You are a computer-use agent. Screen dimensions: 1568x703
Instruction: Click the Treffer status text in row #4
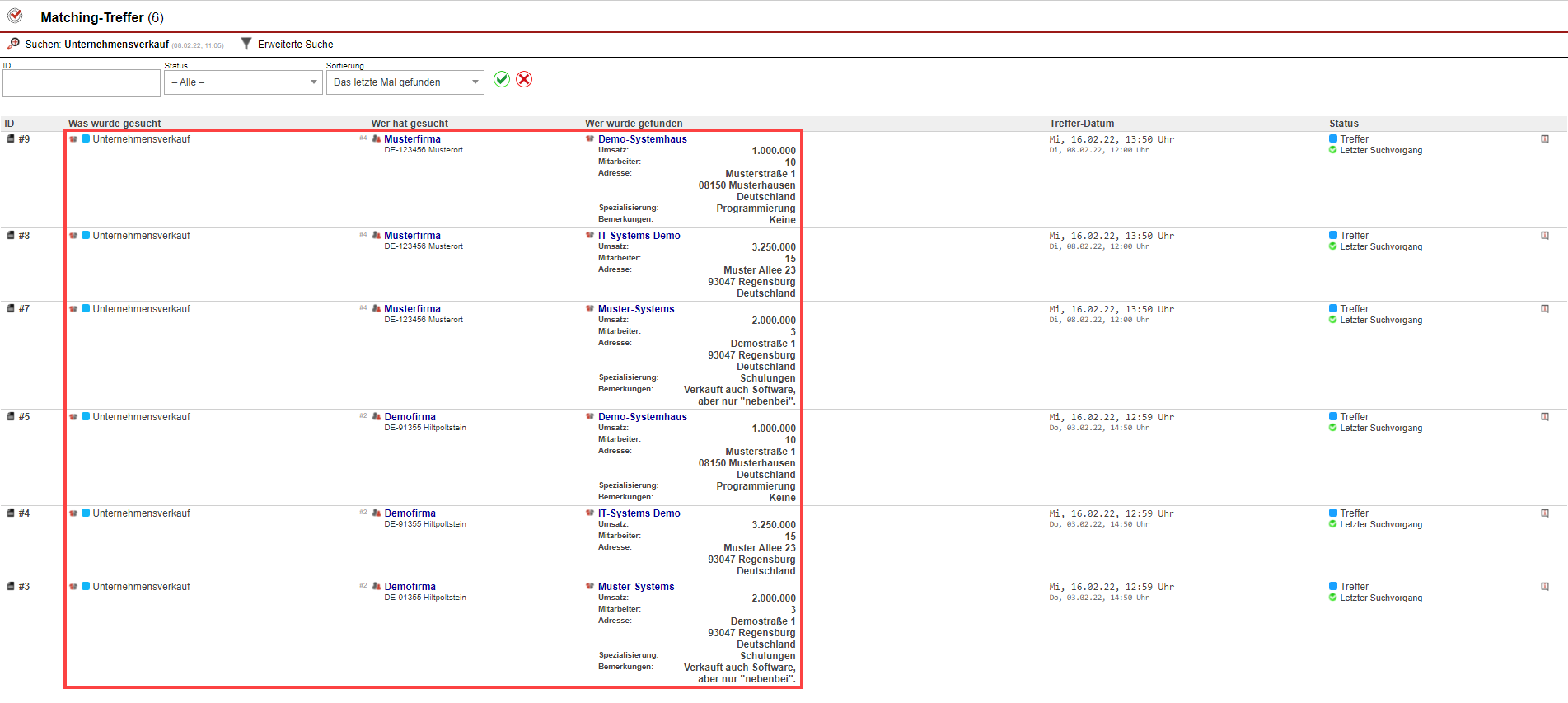[x=1354, y=513]
